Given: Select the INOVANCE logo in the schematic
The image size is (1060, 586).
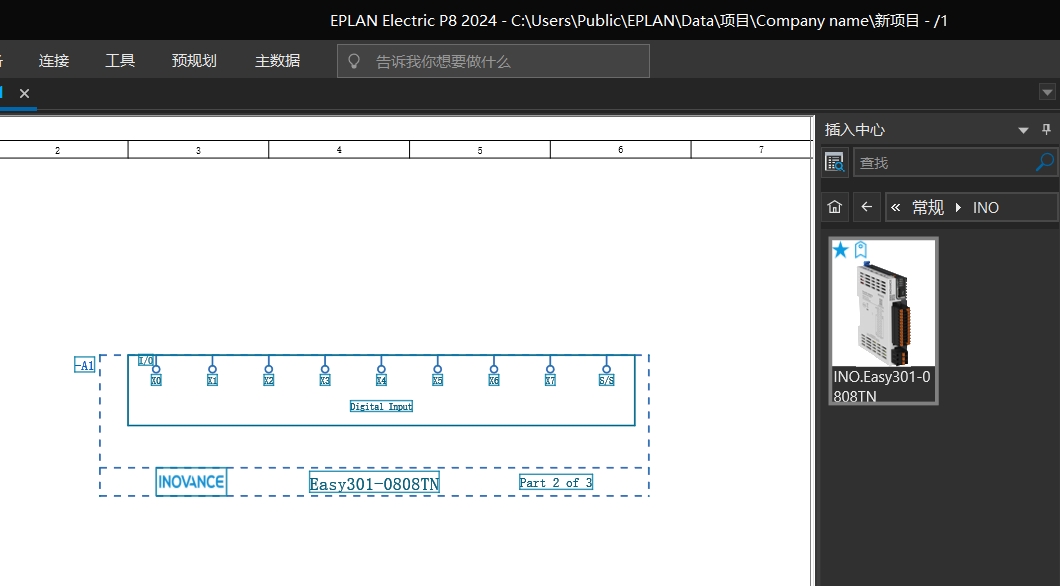Looking at the screenshot, I should 191,482.
